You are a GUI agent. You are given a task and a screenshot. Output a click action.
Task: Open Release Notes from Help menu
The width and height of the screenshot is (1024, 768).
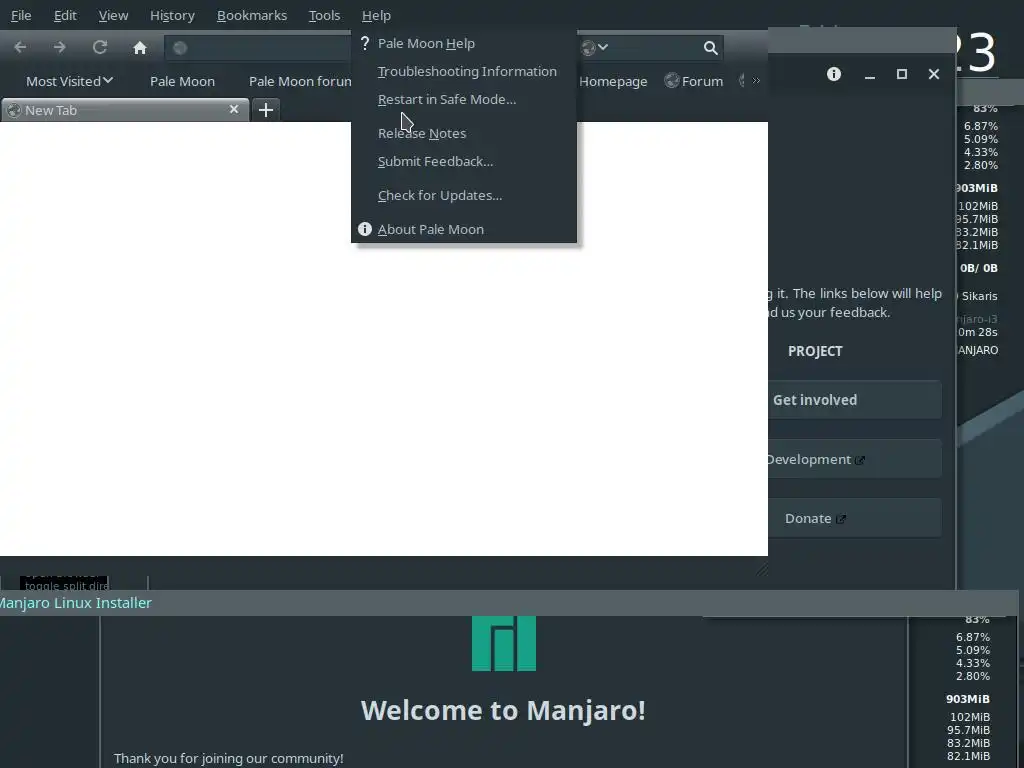tap(464, 133)
